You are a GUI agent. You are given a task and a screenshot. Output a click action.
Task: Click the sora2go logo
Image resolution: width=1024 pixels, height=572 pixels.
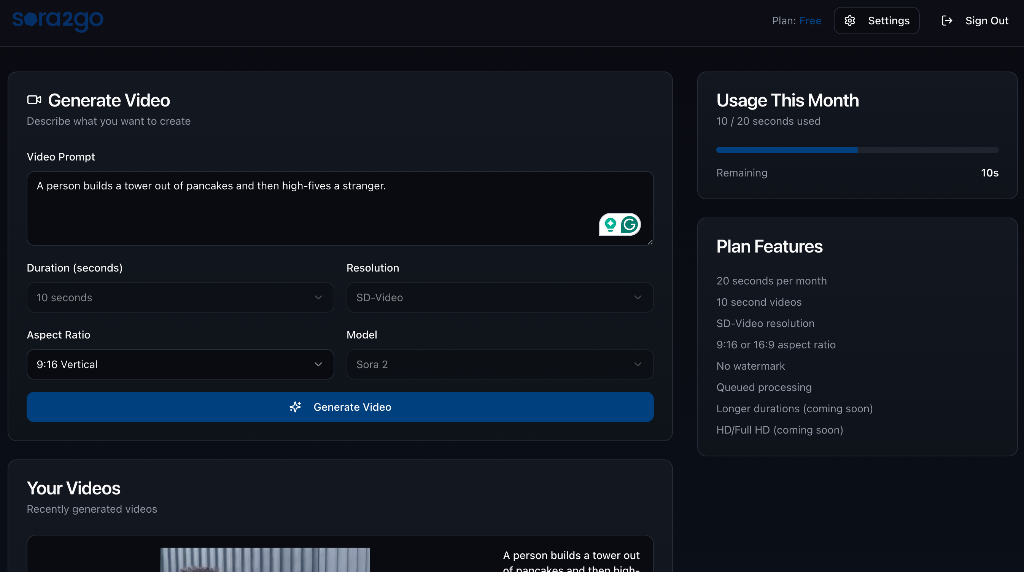click(x=58, y=20)
